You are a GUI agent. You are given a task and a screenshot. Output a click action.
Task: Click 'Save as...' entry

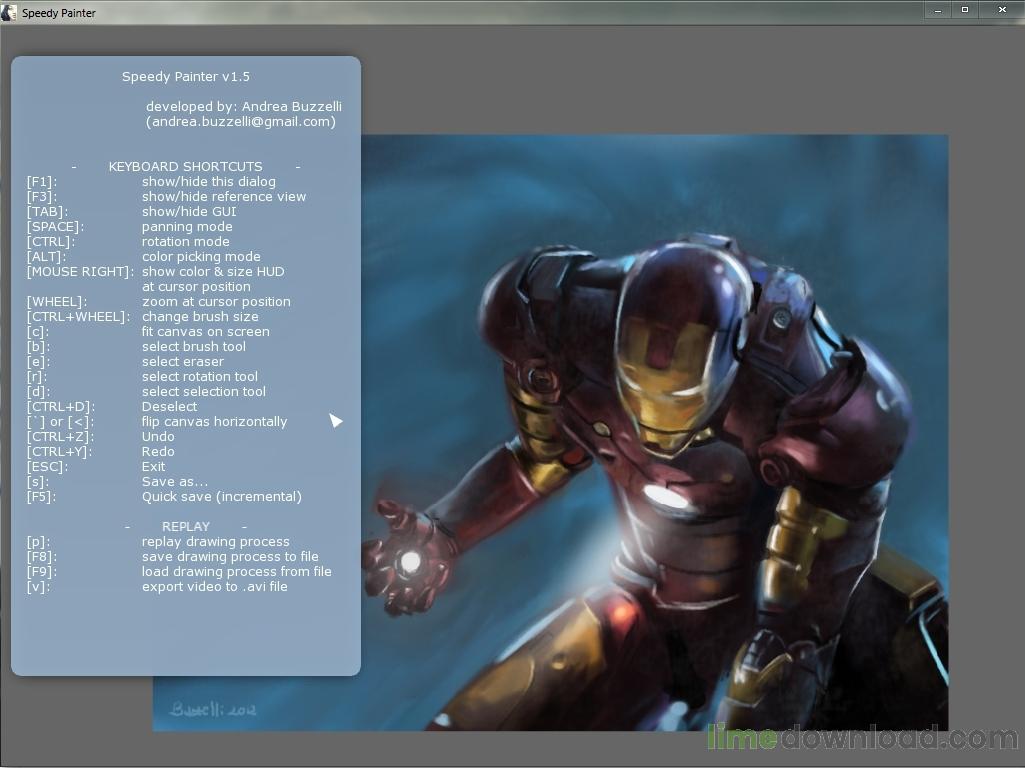pos(175,482)
